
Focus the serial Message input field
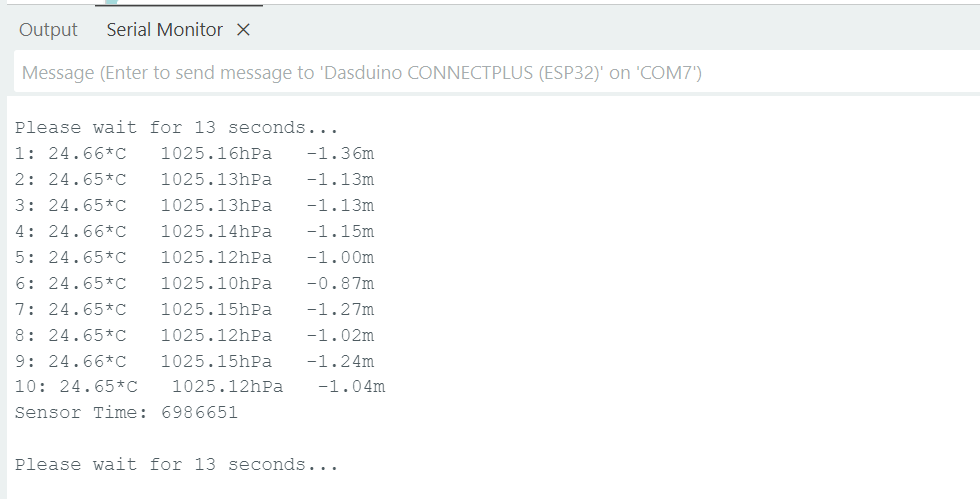coord(490,73)
